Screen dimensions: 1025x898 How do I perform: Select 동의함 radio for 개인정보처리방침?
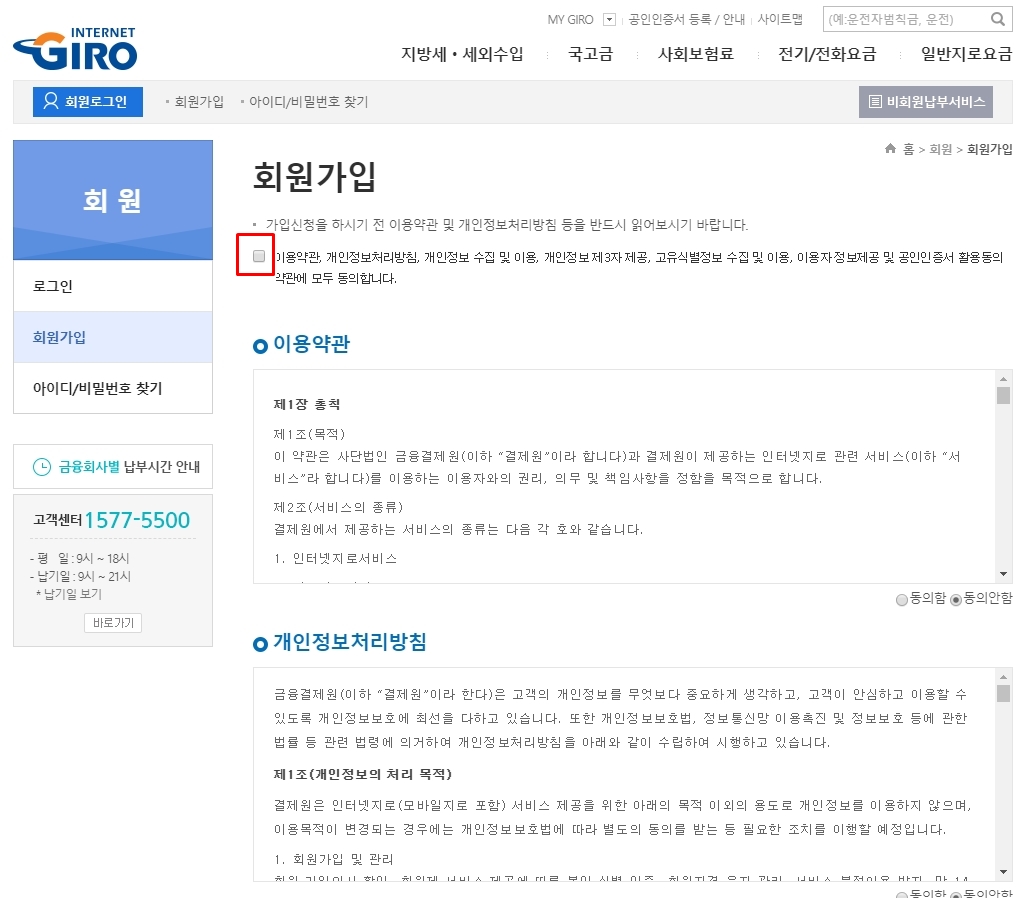901,895
